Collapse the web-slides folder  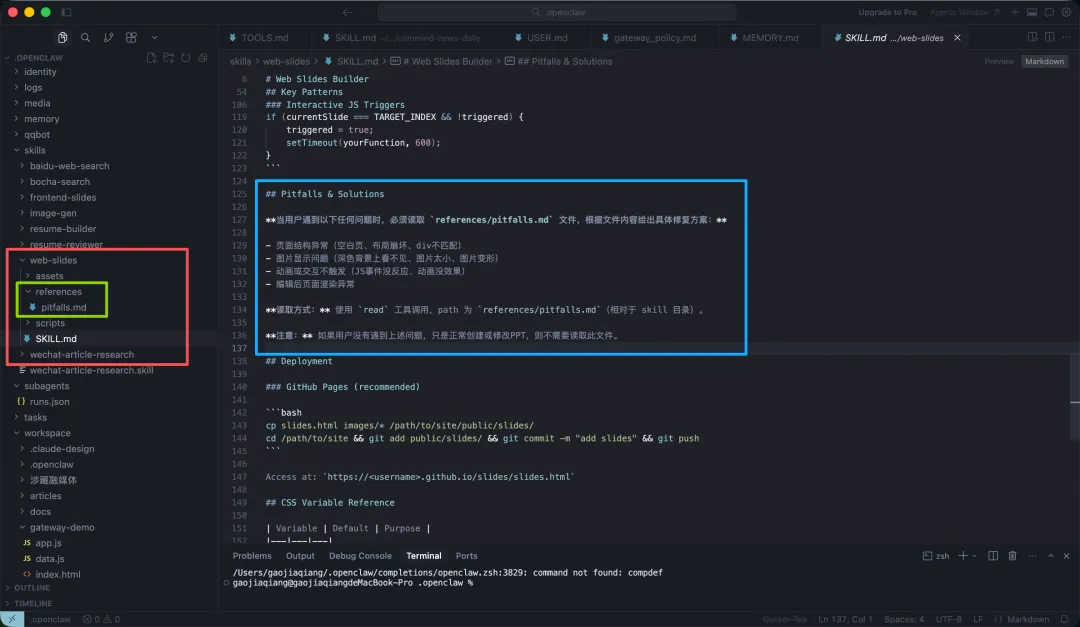click(x=53, y=260)
